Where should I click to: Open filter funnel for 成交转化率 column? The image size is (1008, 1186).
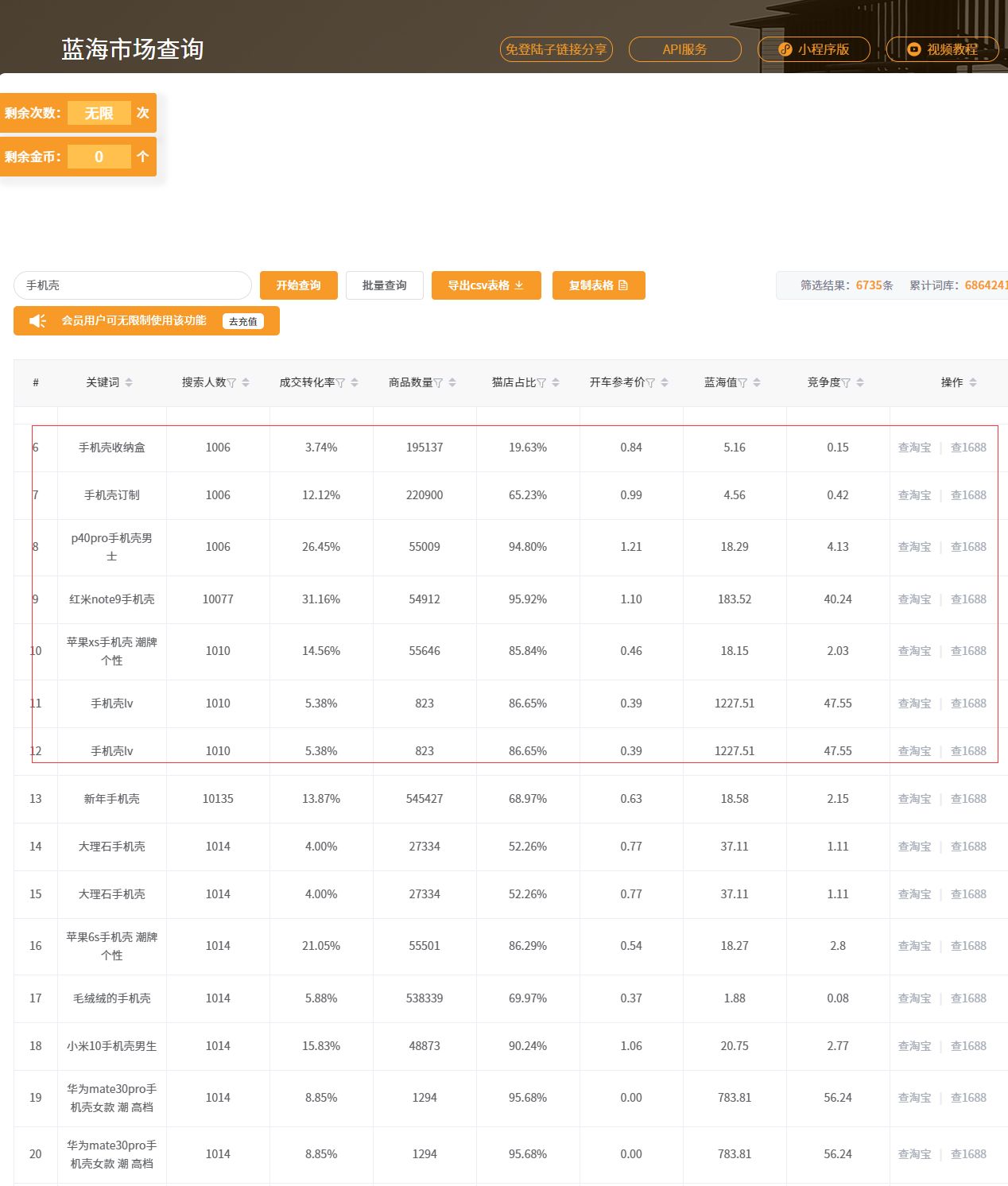[x=341, y=383]
